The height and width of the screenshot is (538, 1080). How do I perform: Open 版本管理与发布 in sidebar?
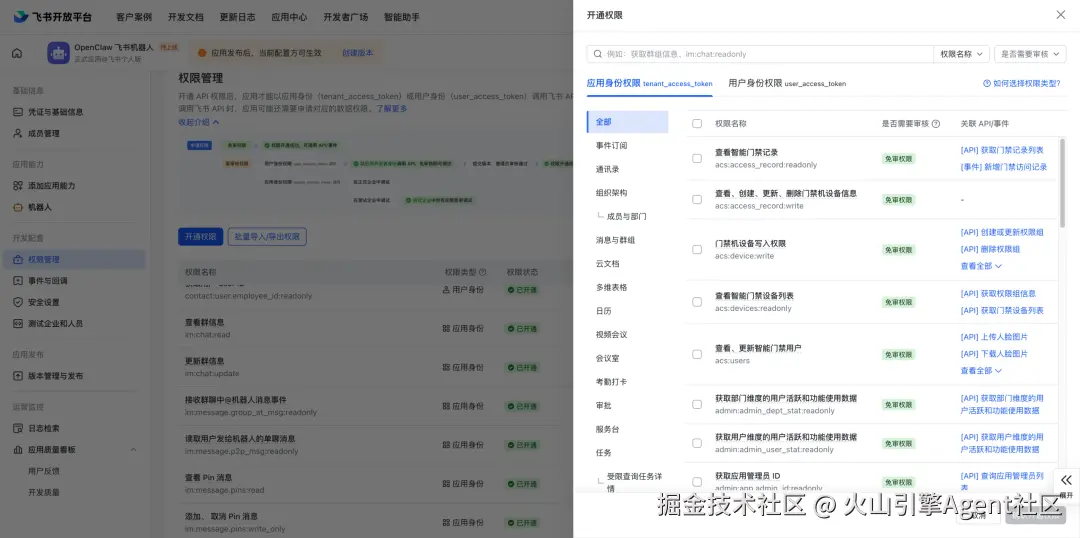[55, 375]
